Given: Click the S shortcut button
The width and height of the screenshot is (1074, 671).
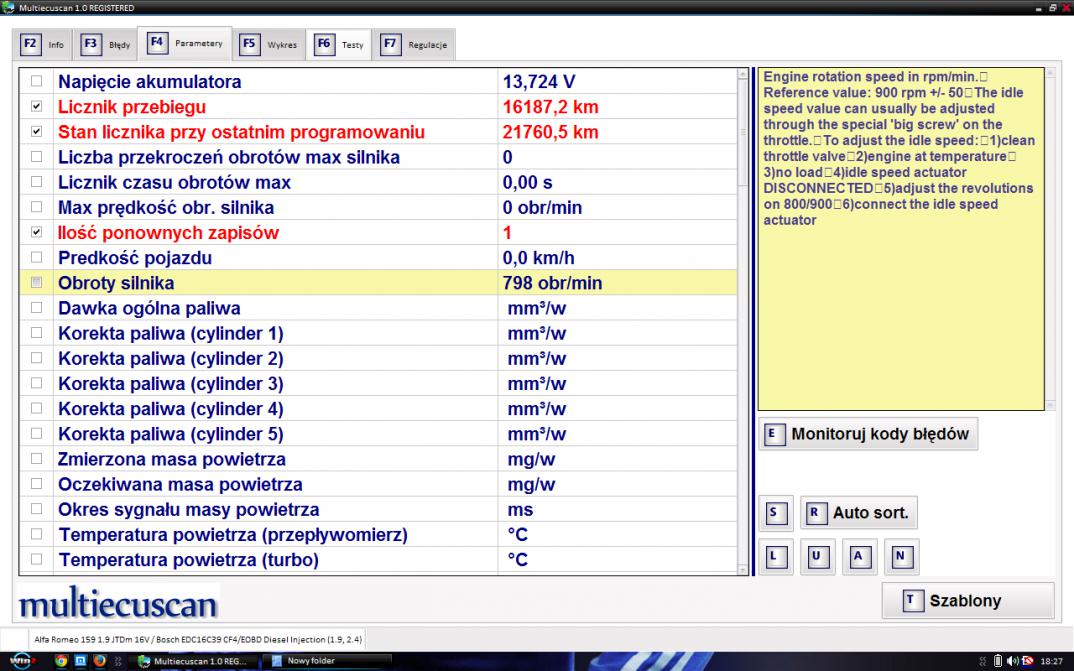Looking at the screenshot, I should pyautogui.click(x=776, y=513).
